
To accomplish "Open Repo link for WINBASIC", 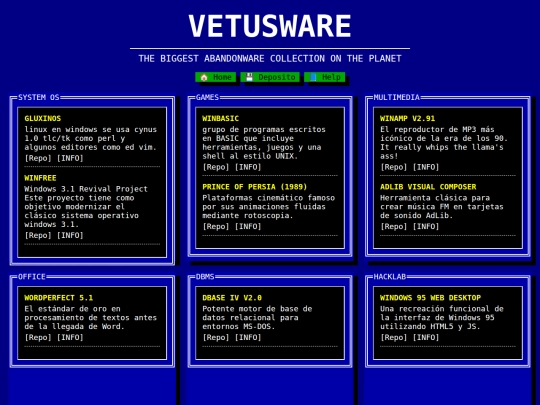I will [216, 167].
